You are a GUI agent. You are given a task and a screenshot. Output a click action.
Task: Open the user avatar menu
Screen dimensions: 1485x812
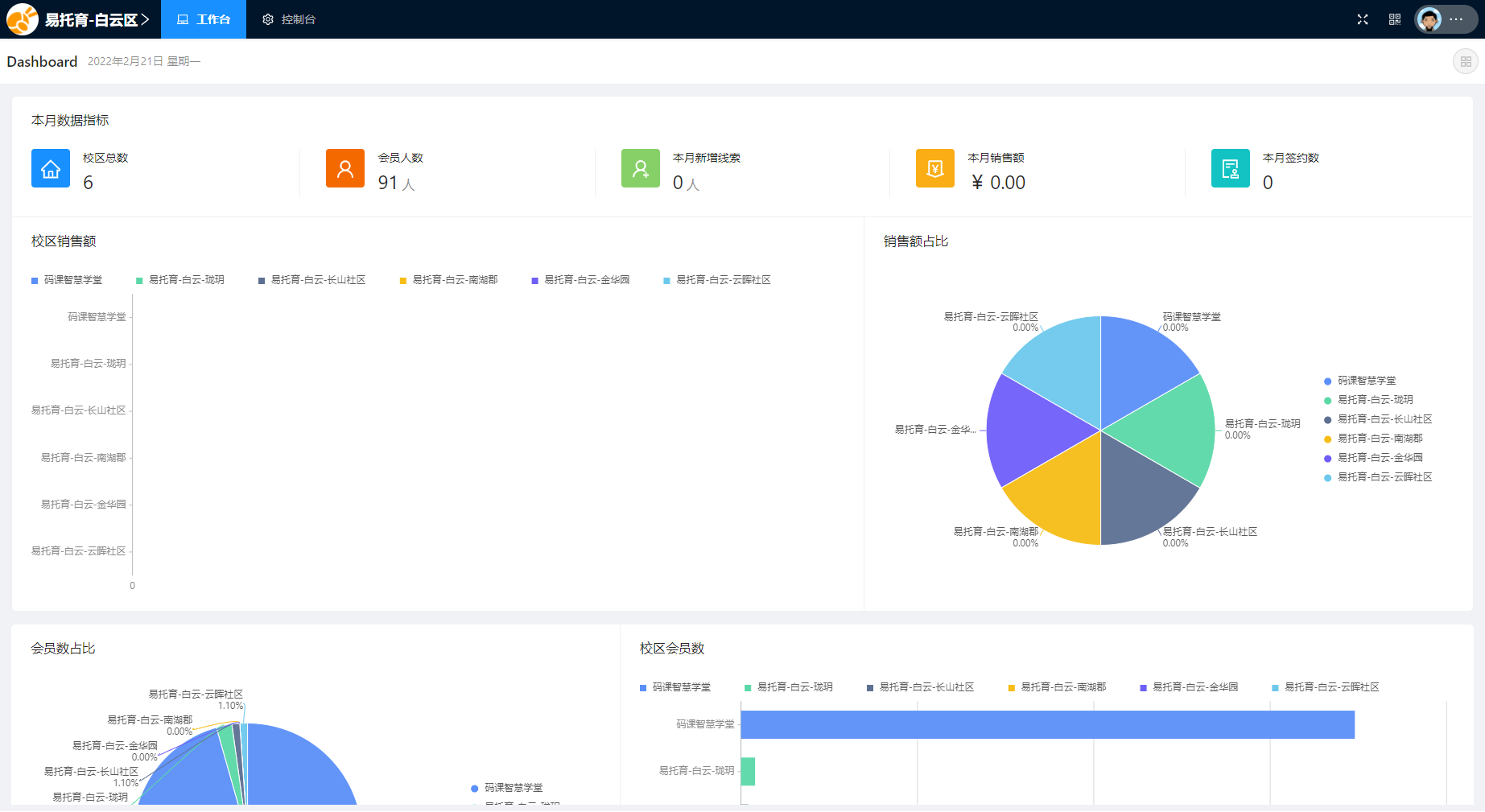[1446, 19]
